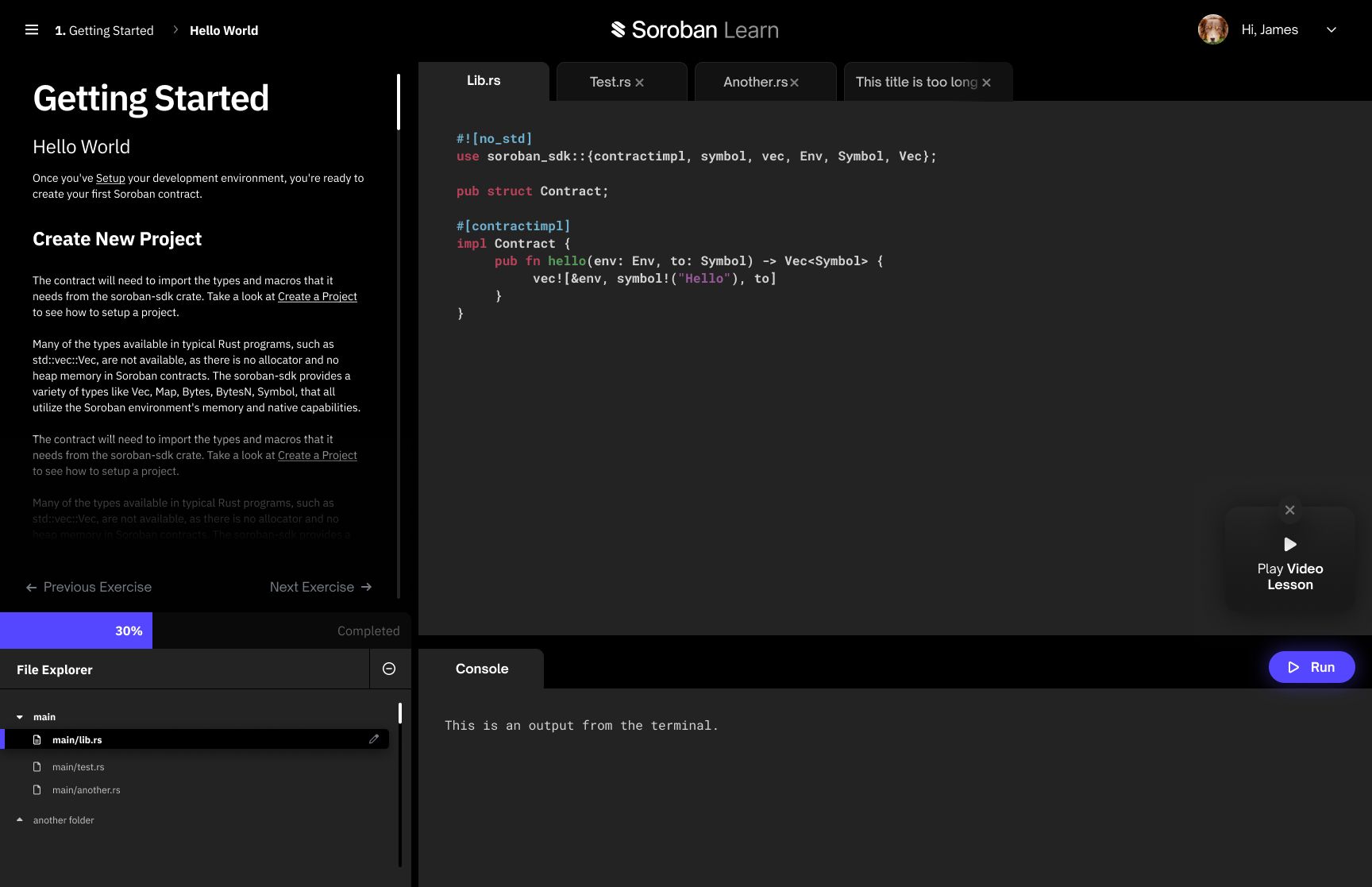The image size is (1372, 887).
Task: Close the Test.rs tab
Action: click(640, 83)
